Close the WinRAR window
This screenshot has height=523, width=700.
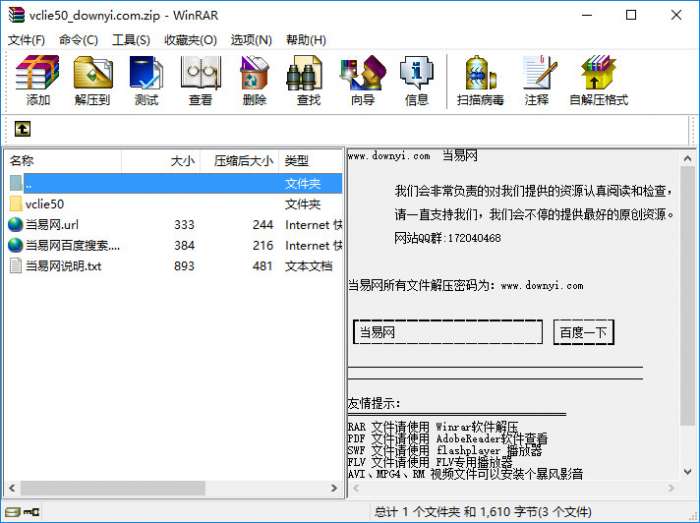pos(676,15)
